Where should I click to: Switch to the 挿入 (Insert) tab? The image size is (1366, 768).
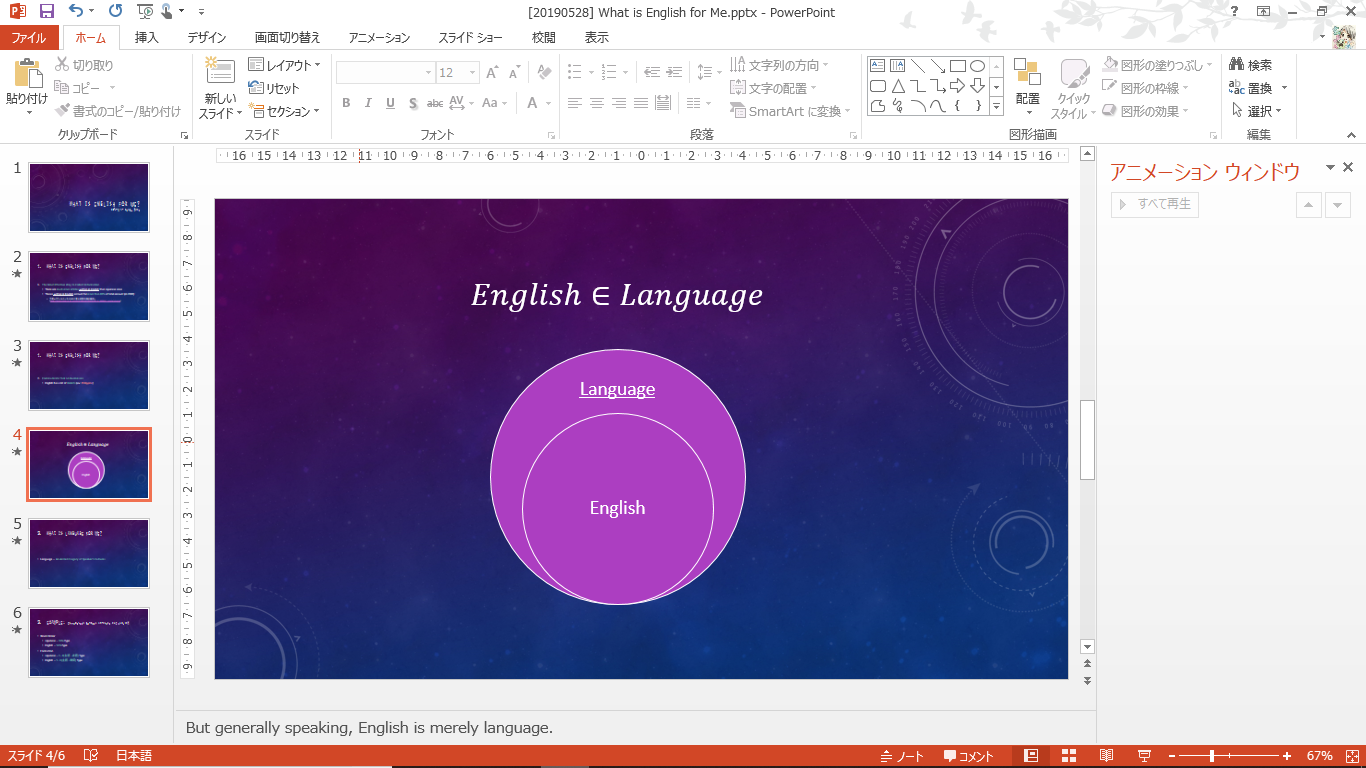pyautogui.click(x=147, y=38)
